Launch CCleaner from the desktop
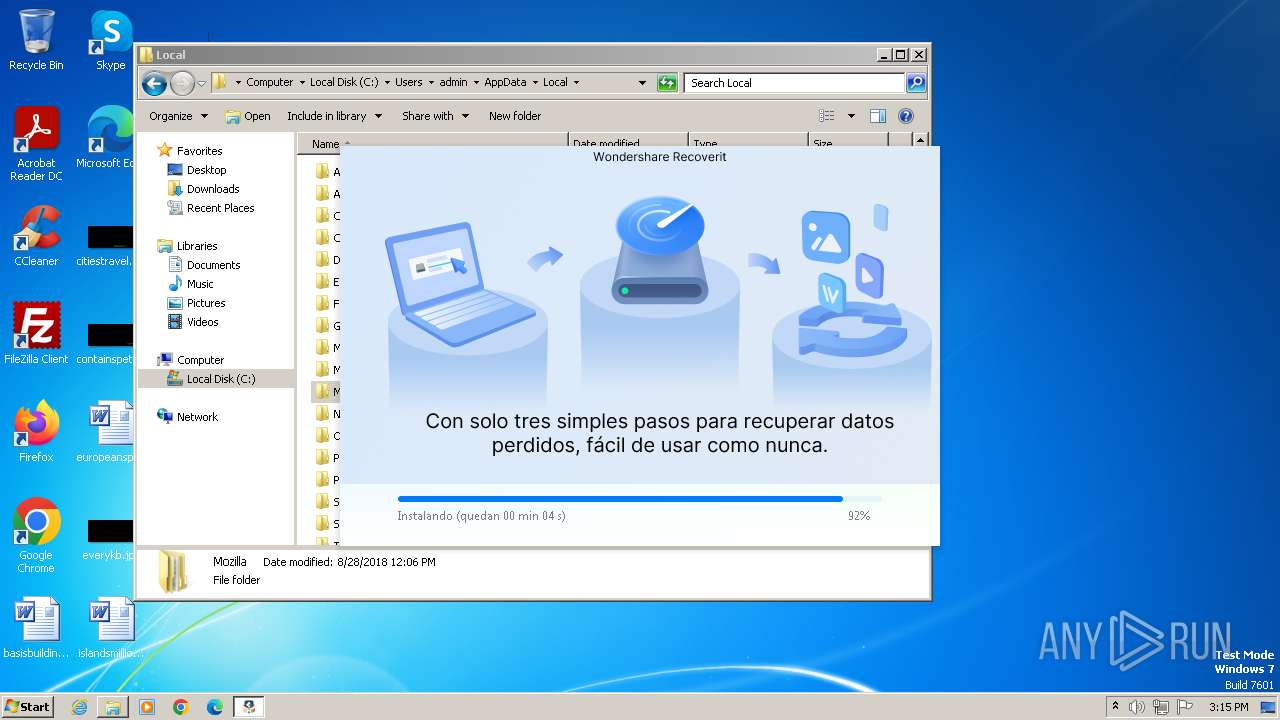This screenshot has height=720, width=1280. [x=36, y=236]
